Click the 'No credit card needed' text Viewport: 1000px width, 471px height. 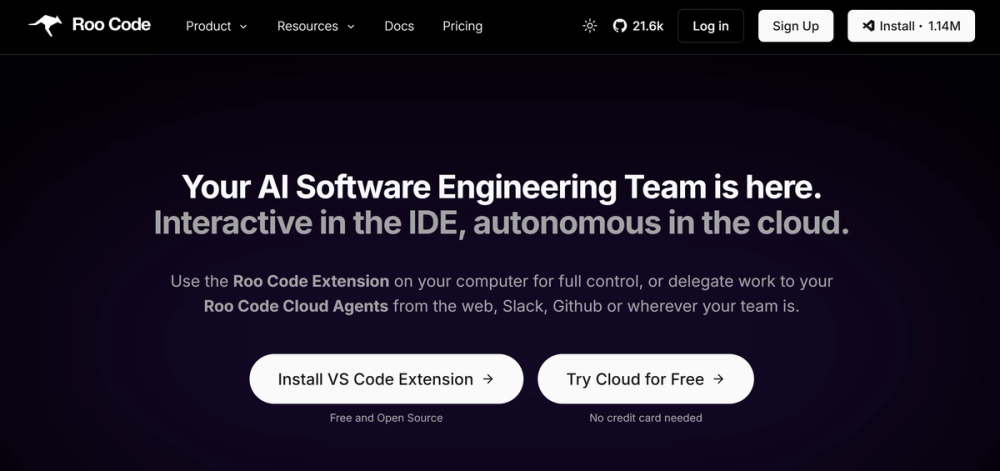tap(645, 418)
